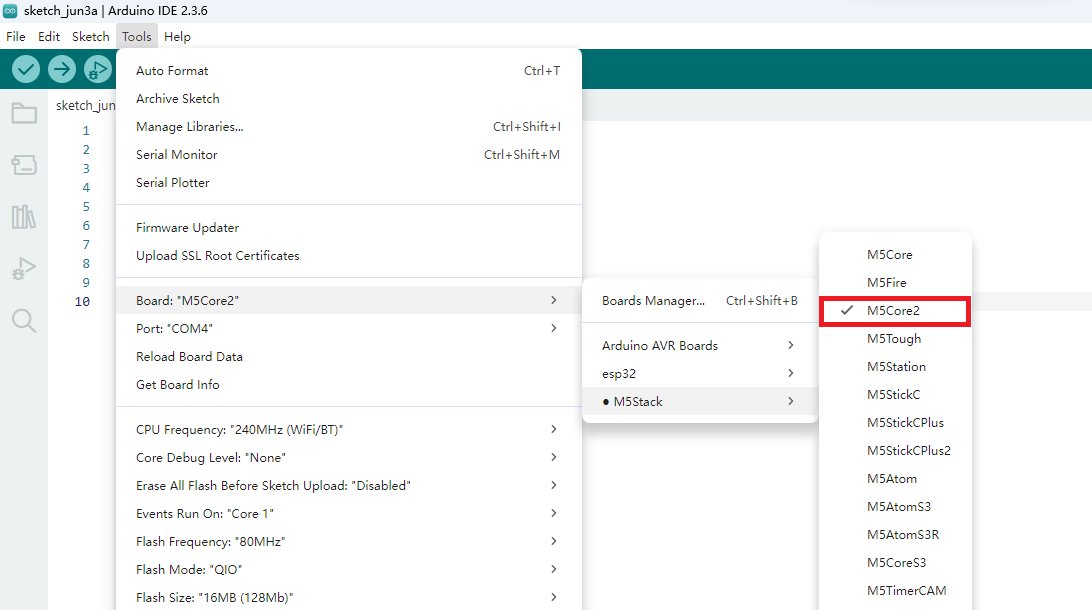Select the M5Tough board

click(895, 338)
